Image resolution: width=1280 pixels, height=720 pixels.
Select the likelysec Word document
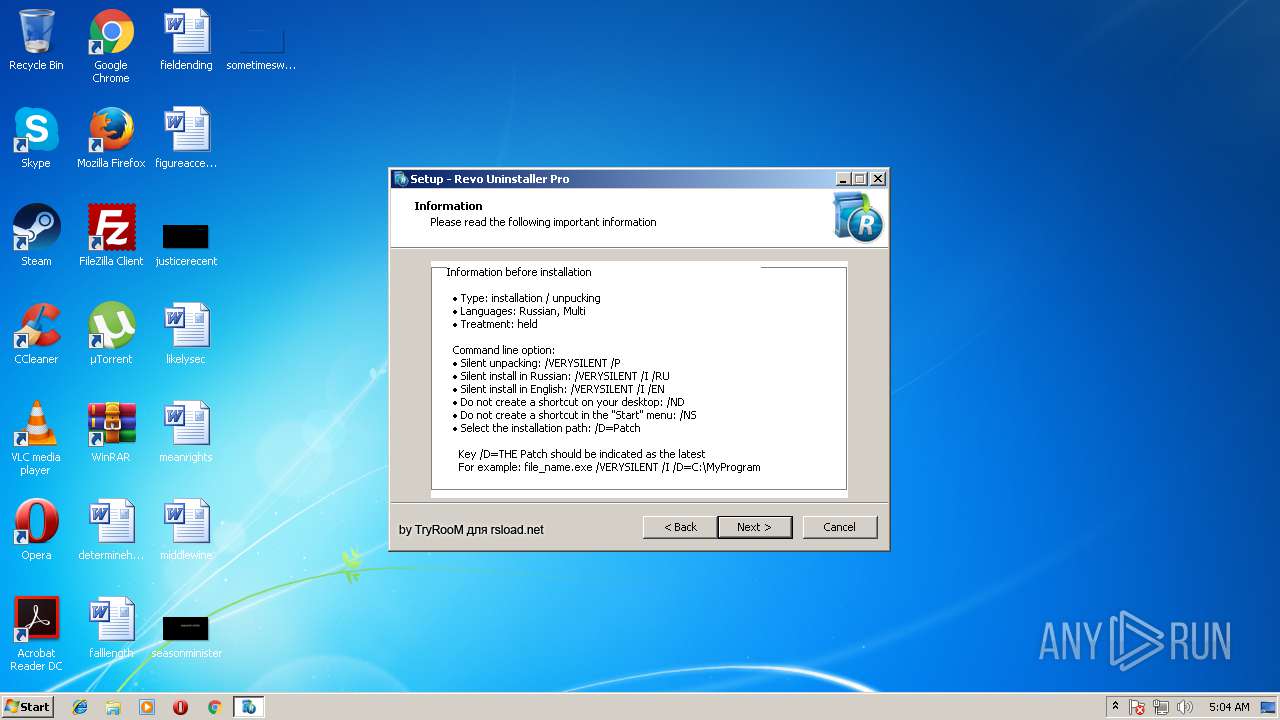tap(186, 334)
